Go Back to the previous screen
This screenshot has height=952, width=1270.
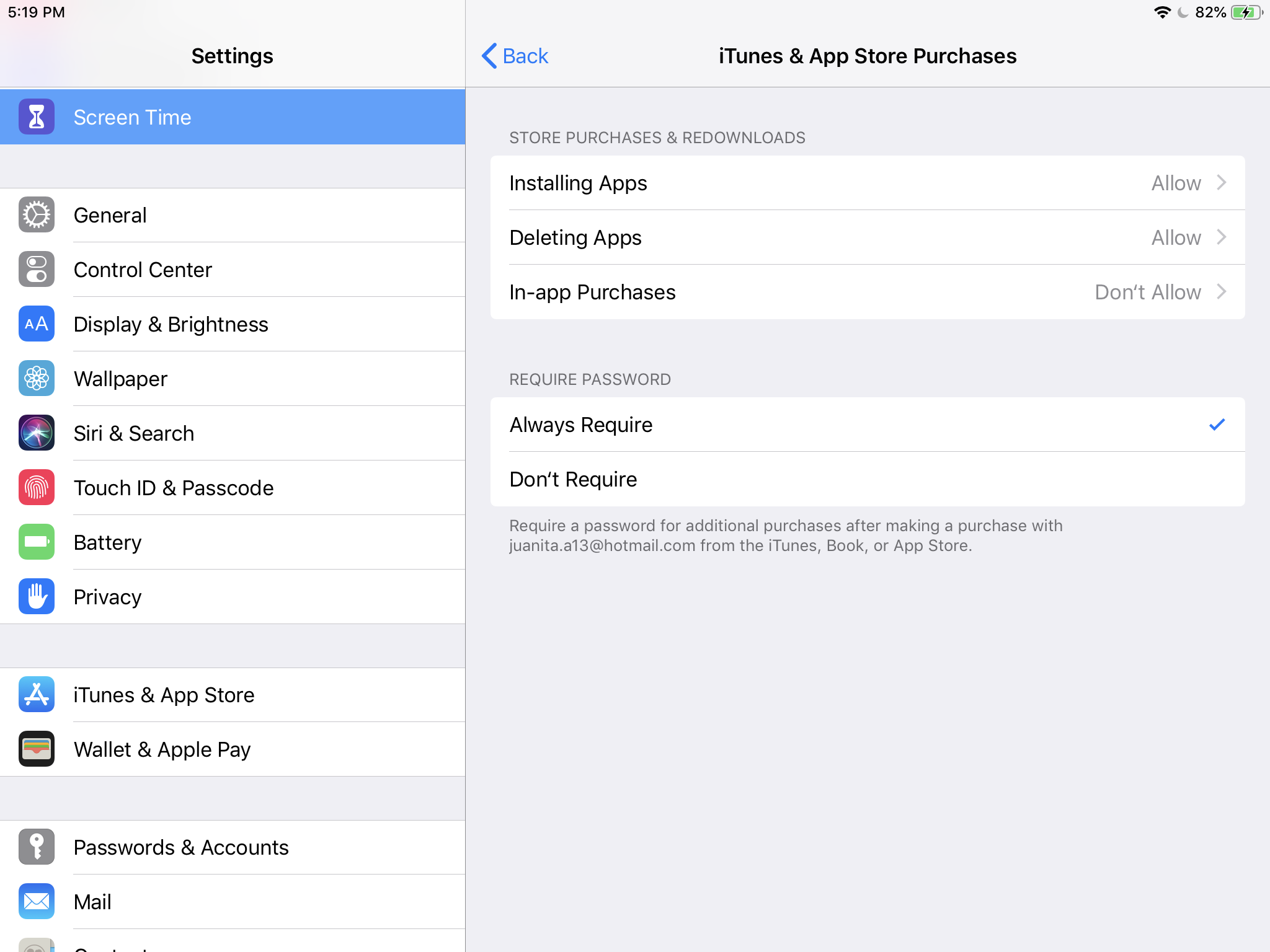point(515,56)
